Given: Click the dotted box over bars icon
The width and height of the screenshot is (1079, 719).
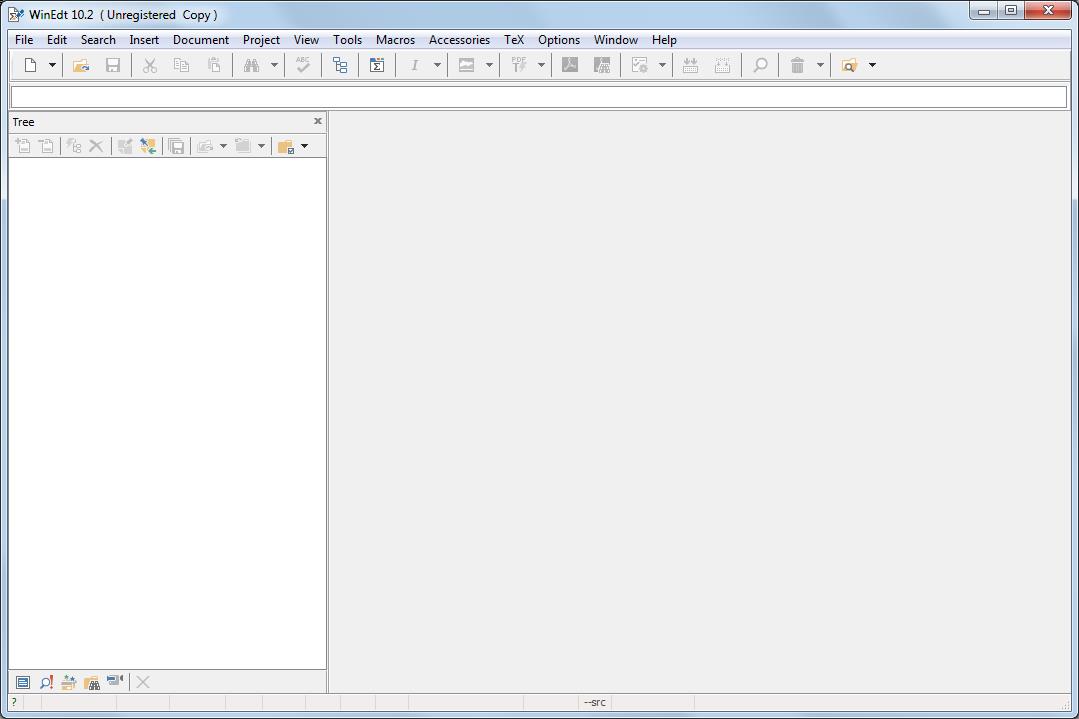Looking at the screenshot, I should tap(723, 65).
